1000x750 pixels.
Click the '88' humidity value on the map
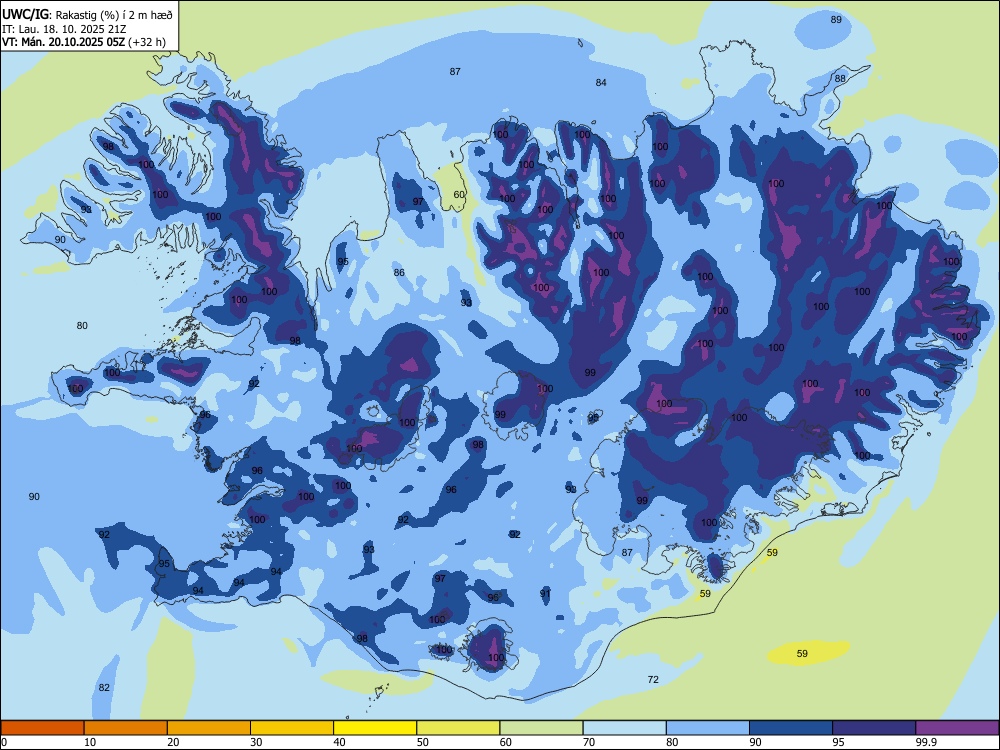coord(840,78)
